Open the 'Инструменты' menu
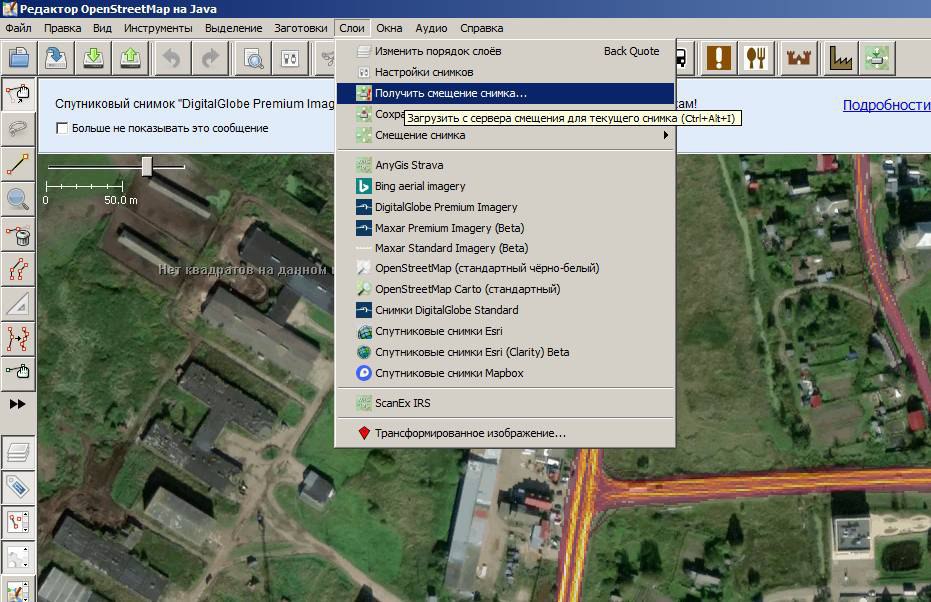The width and height of the screenshot is (931, 602). point(158,28)
